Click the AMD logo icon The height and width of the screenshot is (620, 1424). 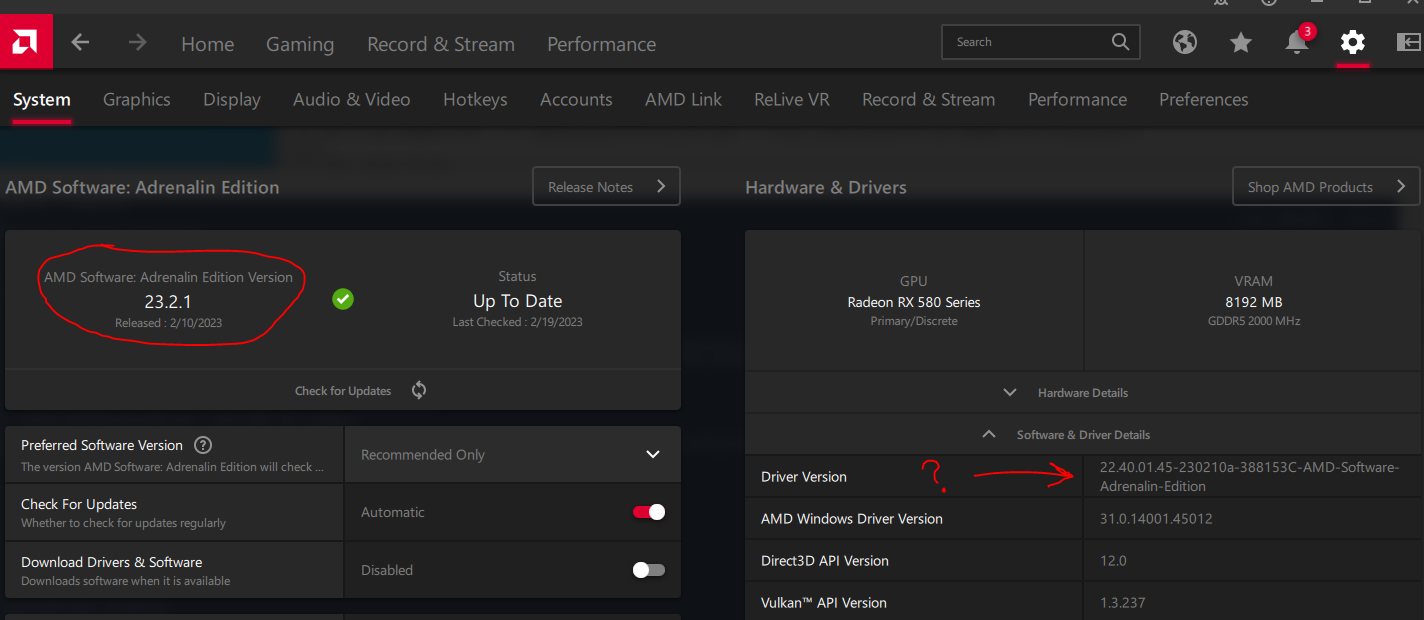25,43
